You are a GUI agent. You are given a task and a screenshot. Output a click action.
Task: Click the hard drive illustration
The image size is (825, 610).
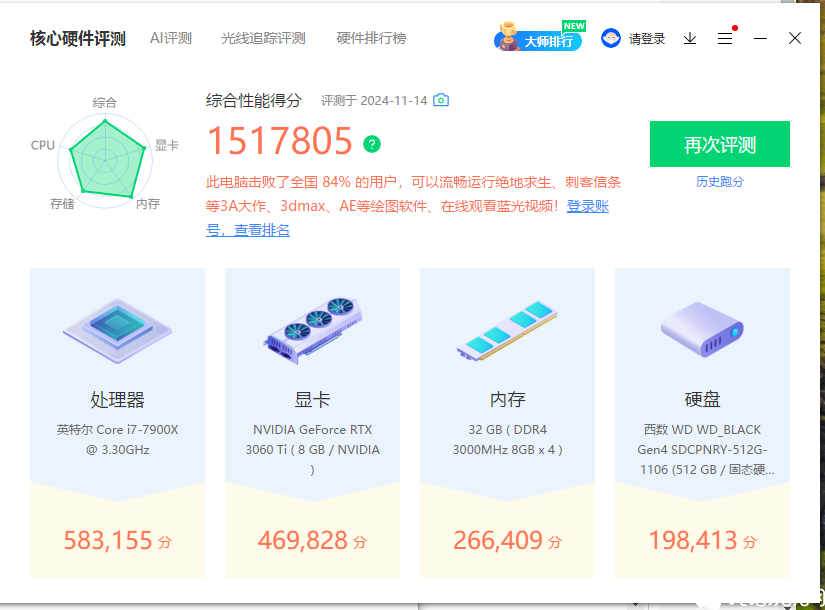click(702, 329)
